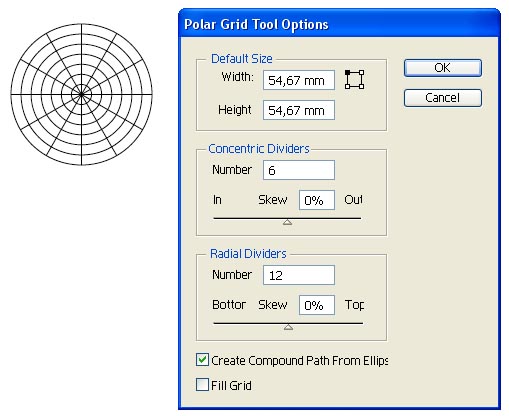Click the Radial Dividers skew slider handle

click(288, 327)
